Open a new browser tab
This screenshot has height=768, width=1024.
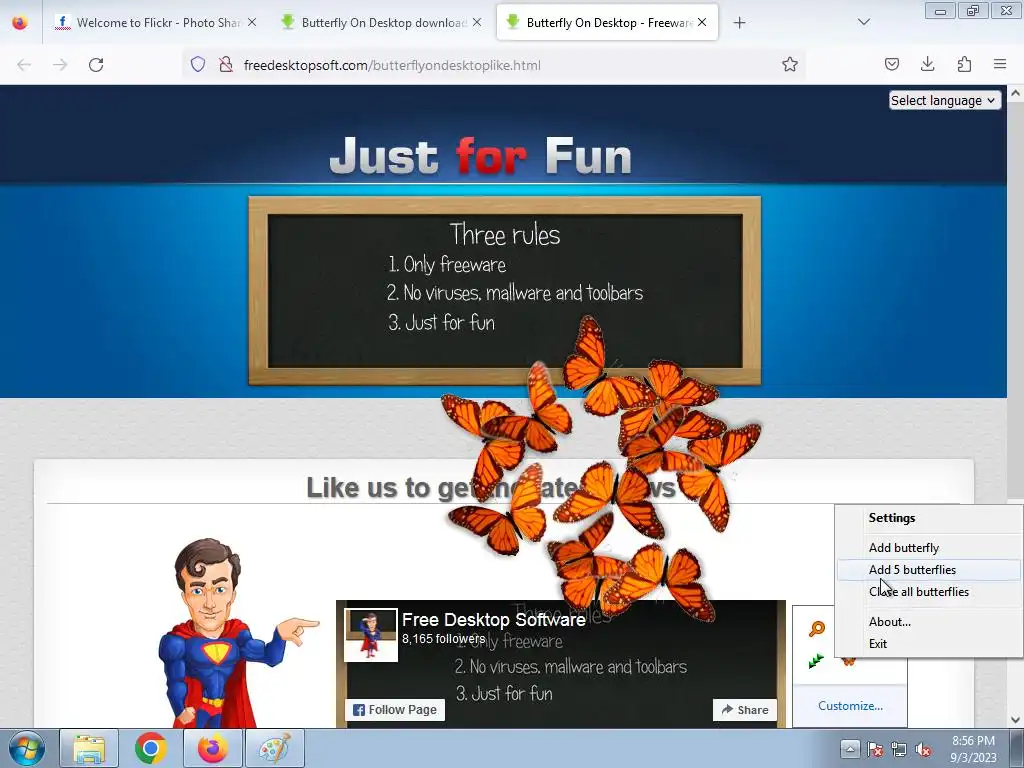[x=739, y=23]
